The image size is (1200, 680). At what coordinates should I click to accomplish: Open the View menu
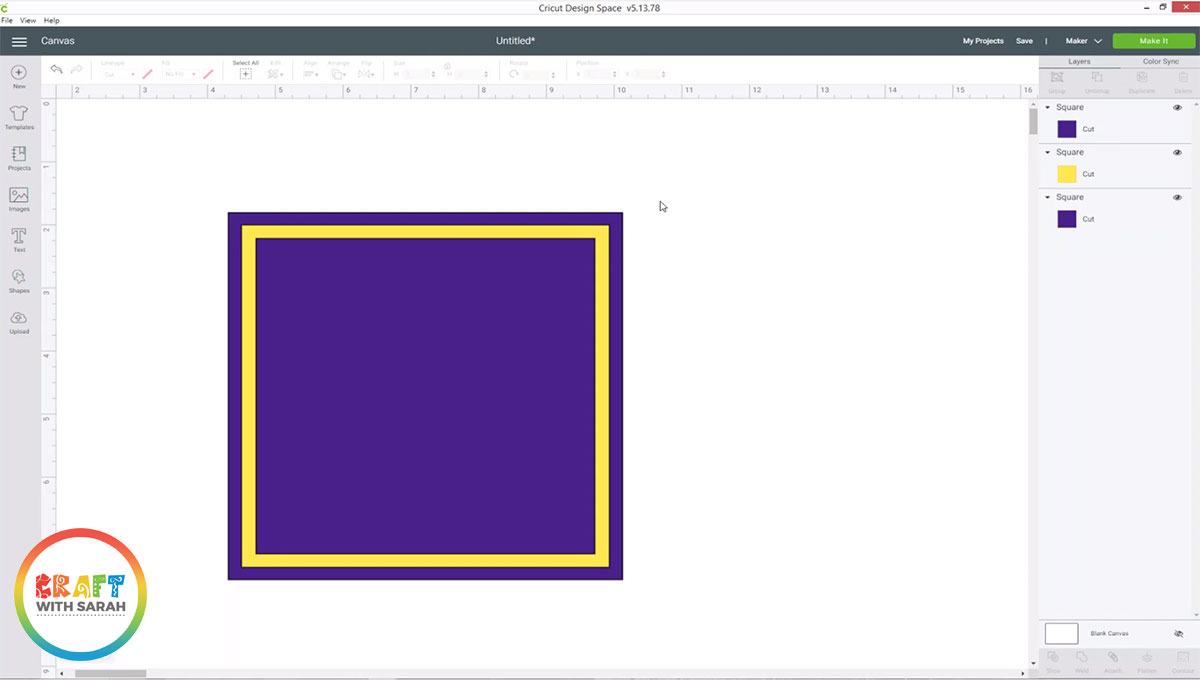(28, 20)
